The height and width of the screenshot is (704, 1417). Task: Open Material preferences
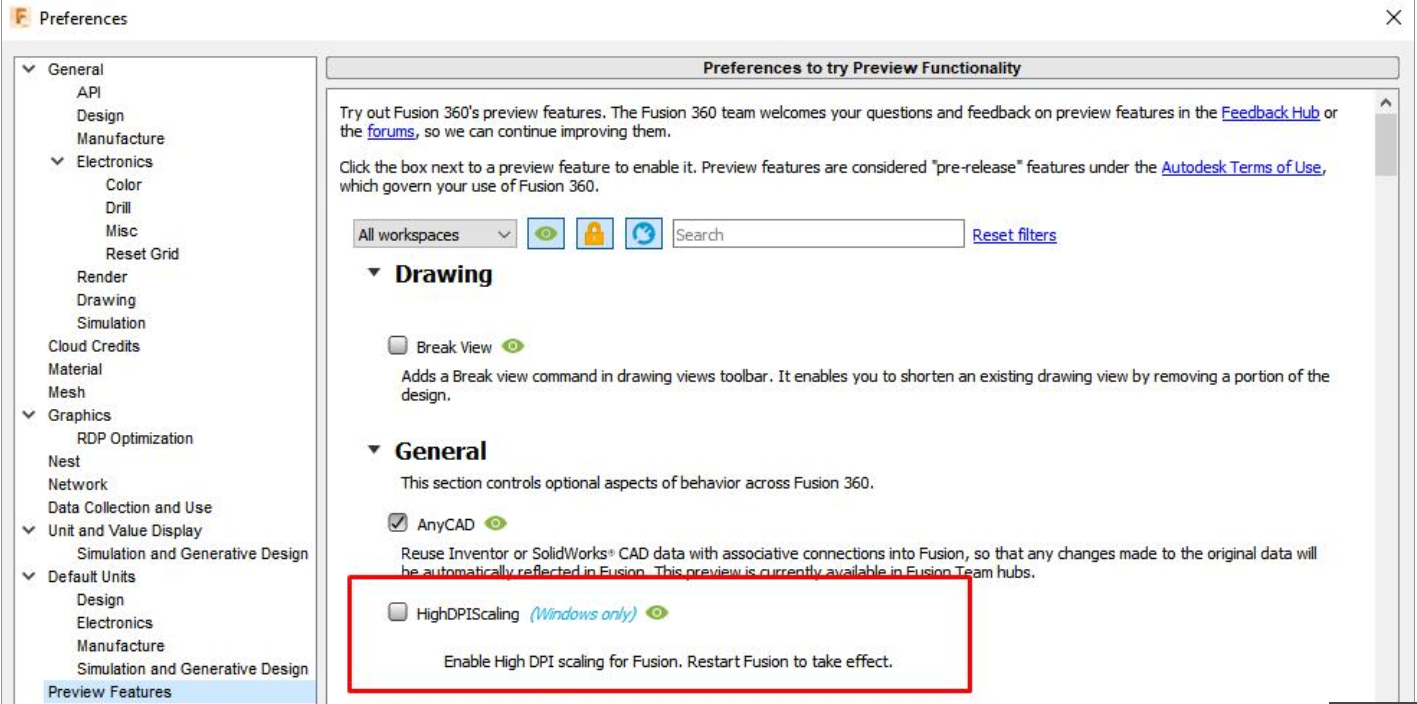(75, 368)
